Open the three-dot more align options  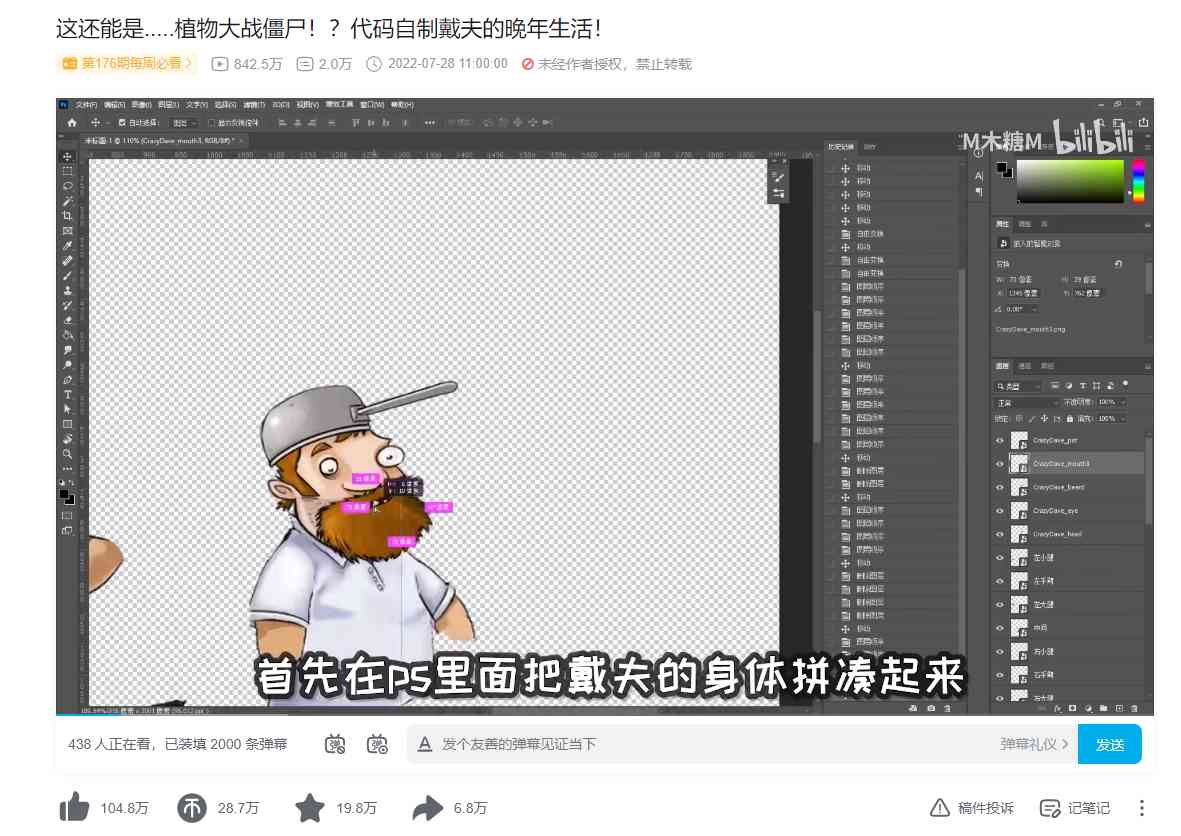point(429,123)
